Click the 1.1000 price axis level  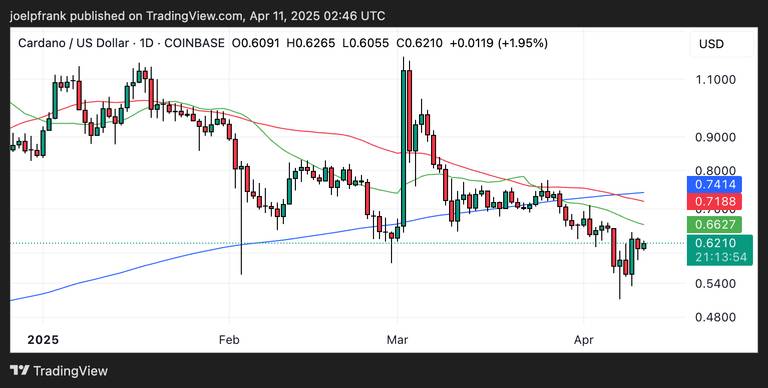[715, 80]
